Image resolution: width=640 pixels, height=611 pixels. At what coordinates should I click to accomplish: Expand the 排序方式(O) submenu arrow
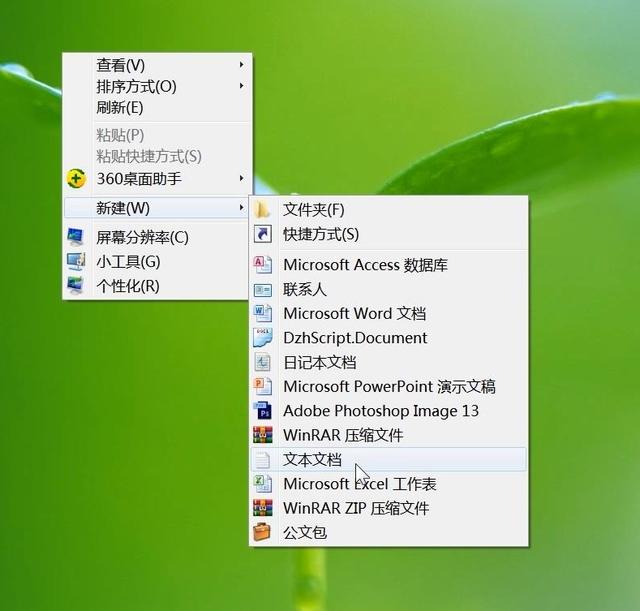point(242,86)
